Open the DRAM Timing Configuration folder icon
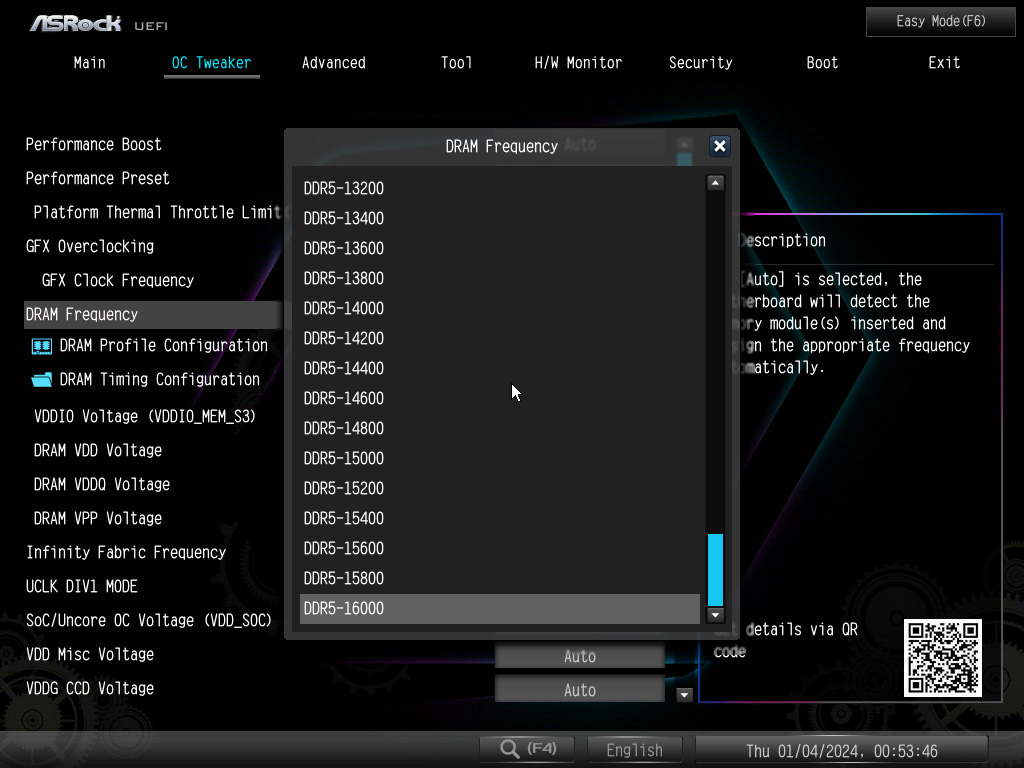Screen dimensions: 1024x768 [x=42, y=380]
